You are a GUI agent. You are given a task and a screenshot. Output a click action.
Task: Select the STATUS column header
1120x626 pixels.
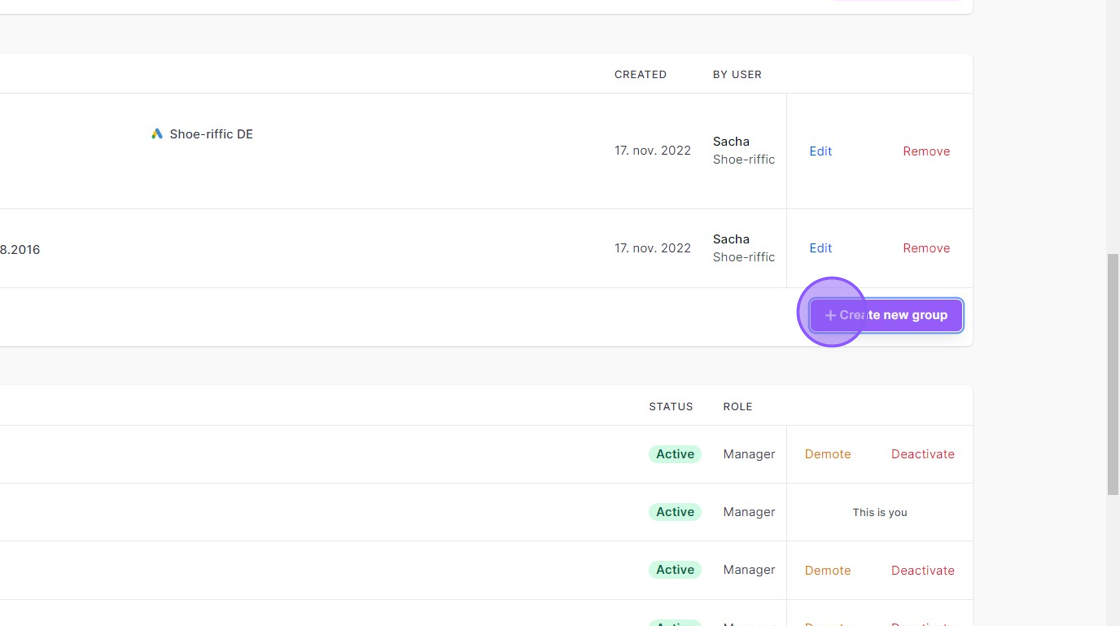[x=671, y=407]
